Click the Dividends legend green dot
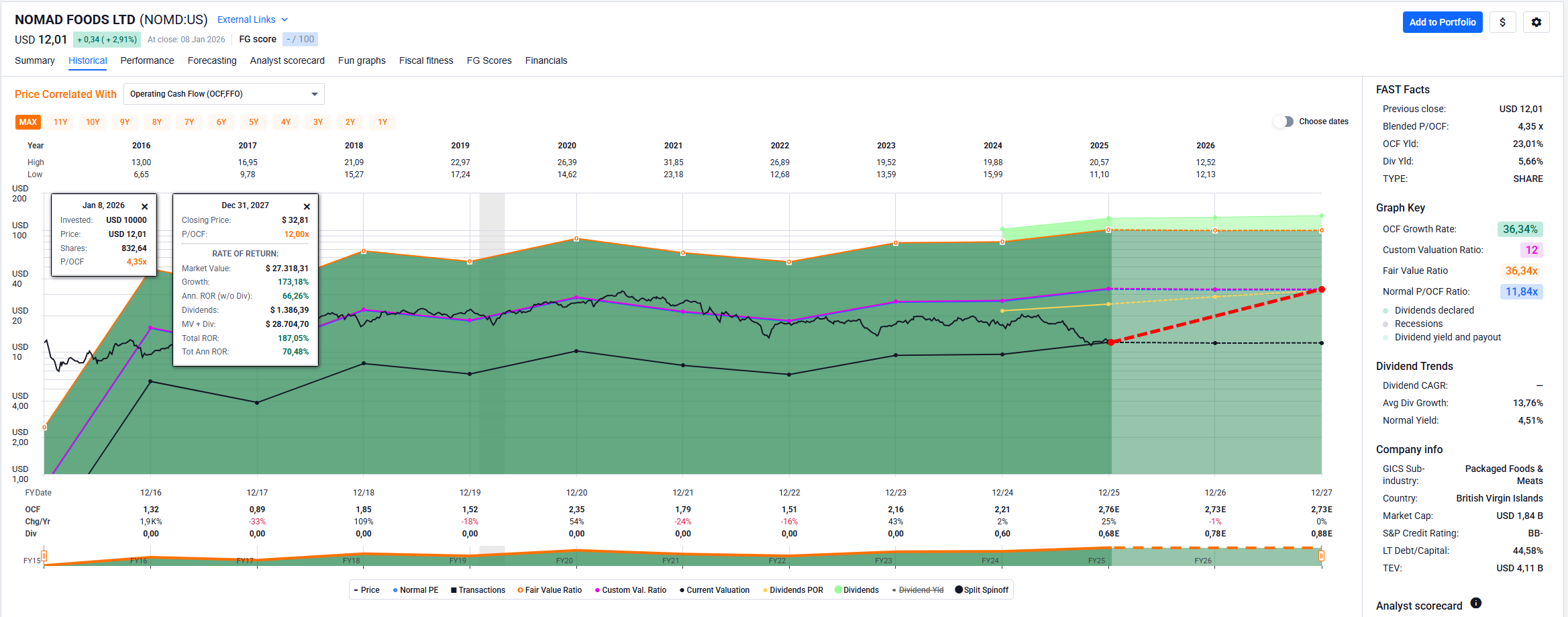Viewport: 1568px width, 617px height. pos(838,590)
